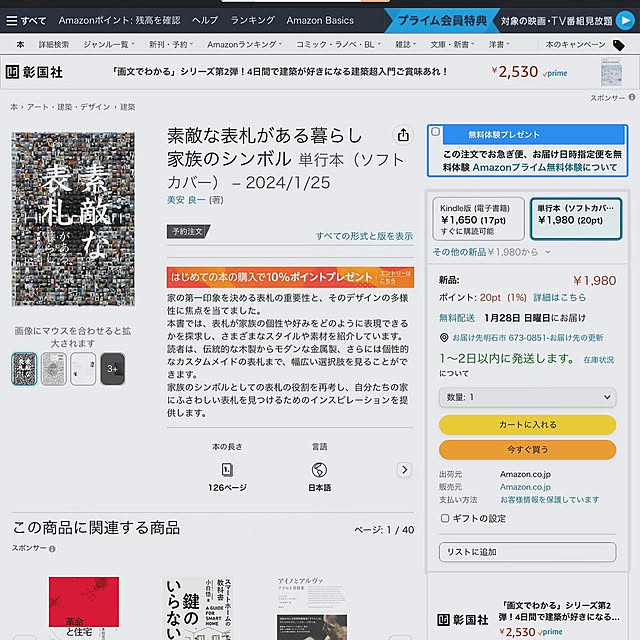Click the Amazon.co.jp seller link

[x=525, y=487]
